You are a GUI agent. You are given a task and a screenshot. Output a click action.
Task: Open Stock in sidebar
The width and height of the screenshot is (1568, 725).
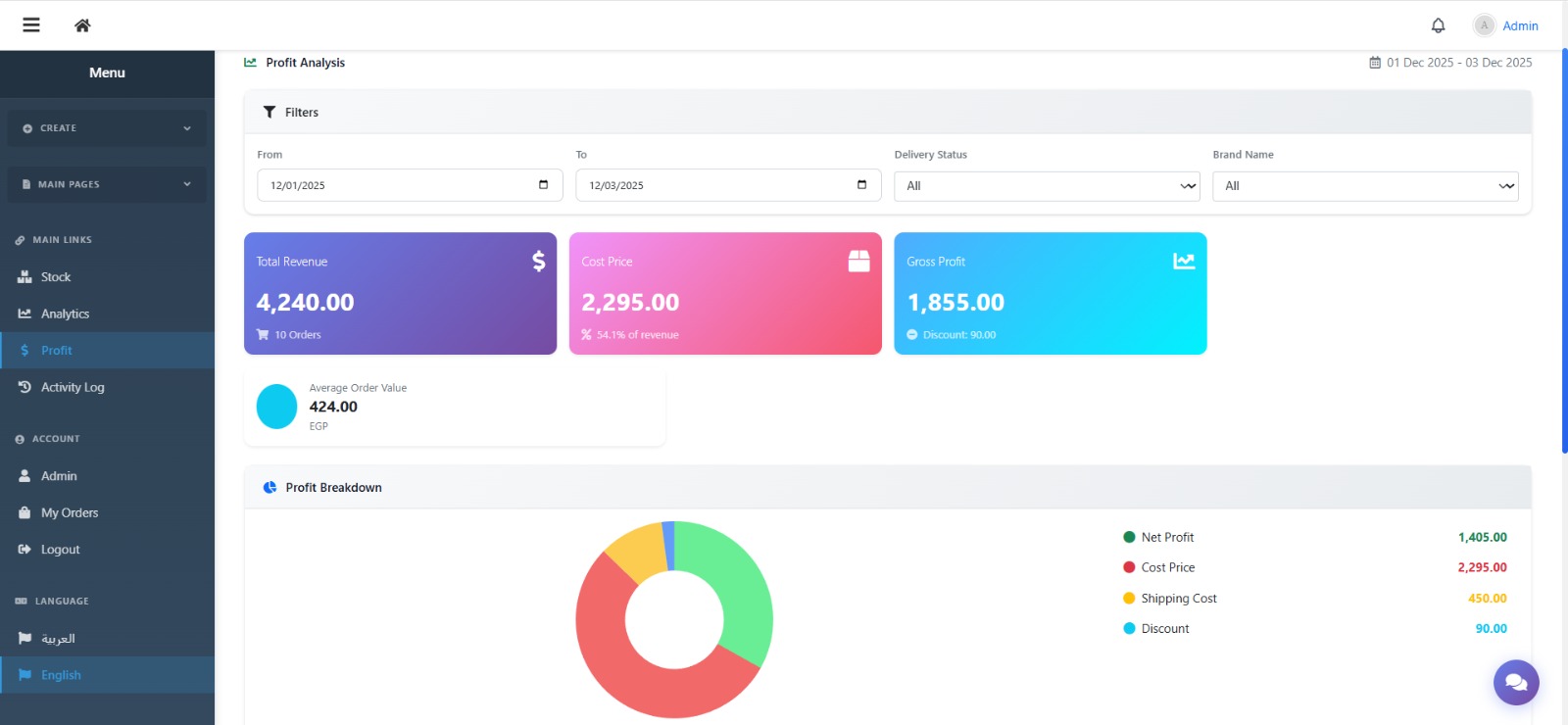click(56, 277)
